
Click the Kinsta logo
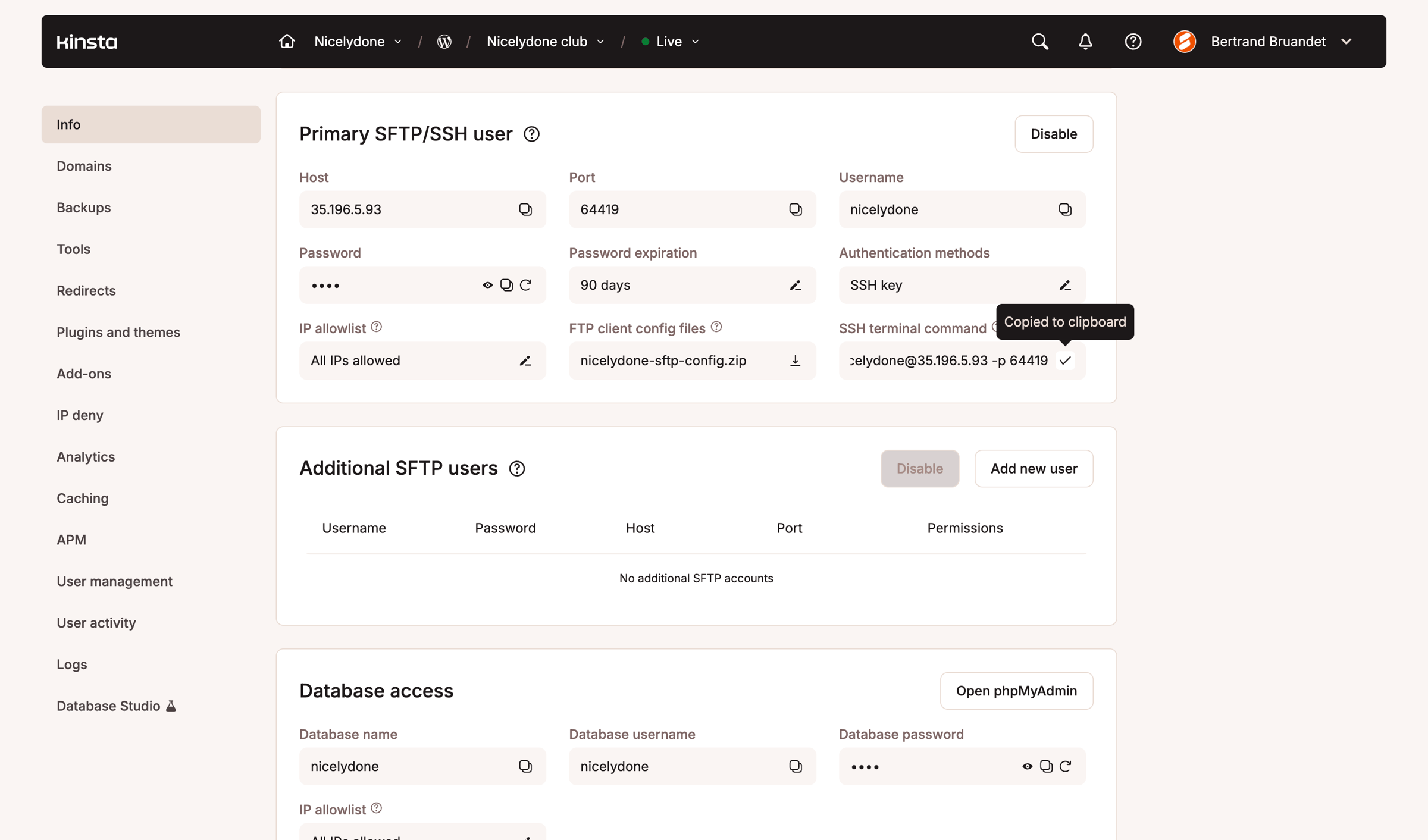point(87,42)
